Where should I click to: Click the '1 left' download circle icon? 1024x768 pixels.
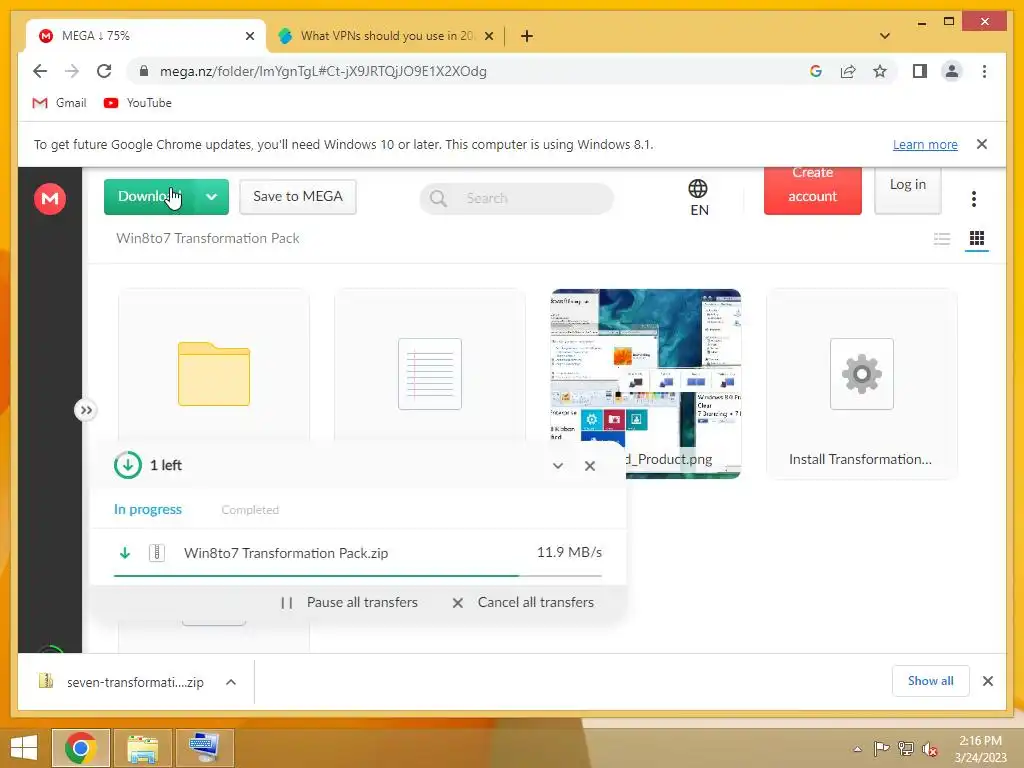tap(127, 465)
